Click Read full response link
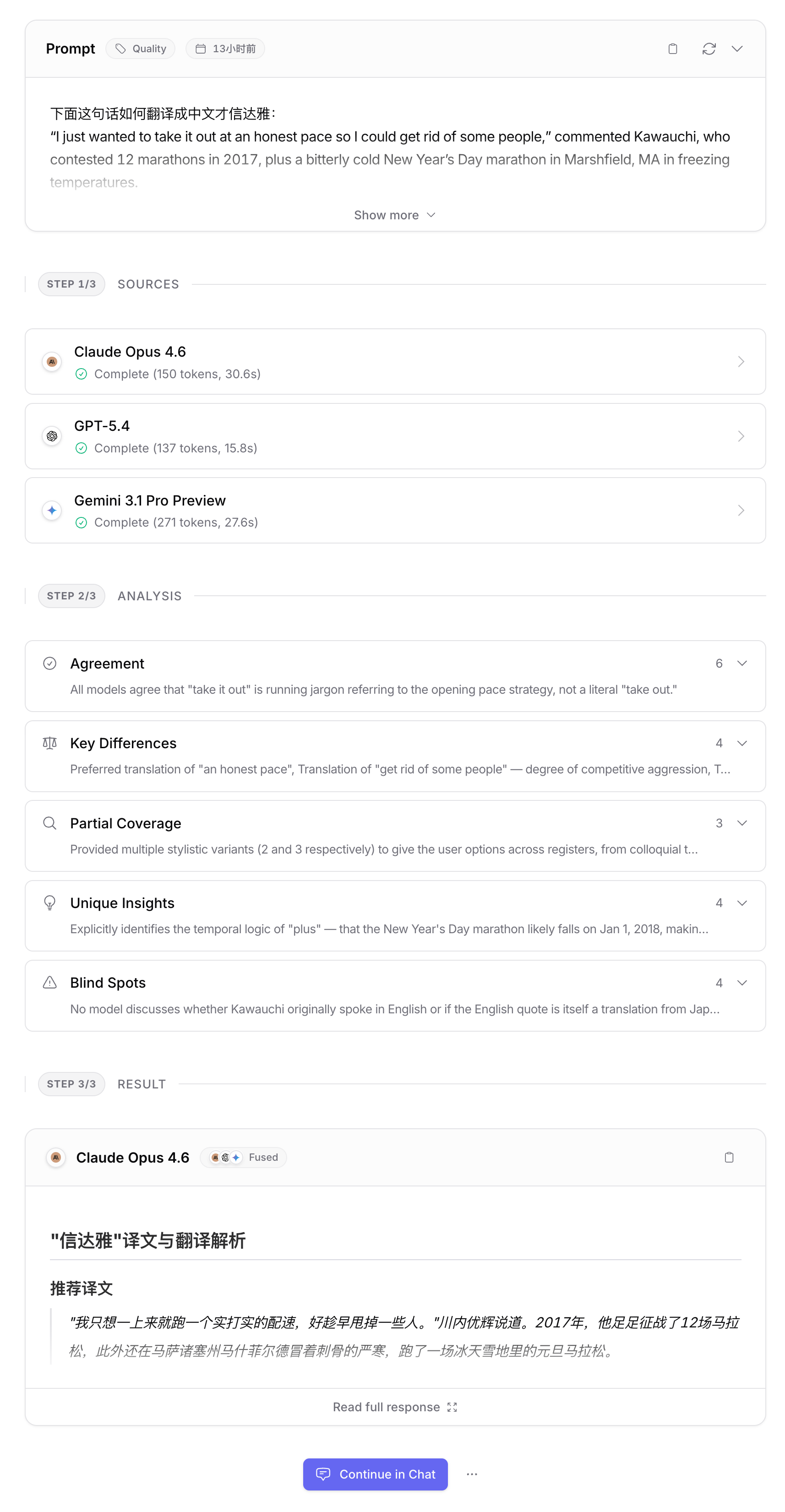 pos(394,1407)
